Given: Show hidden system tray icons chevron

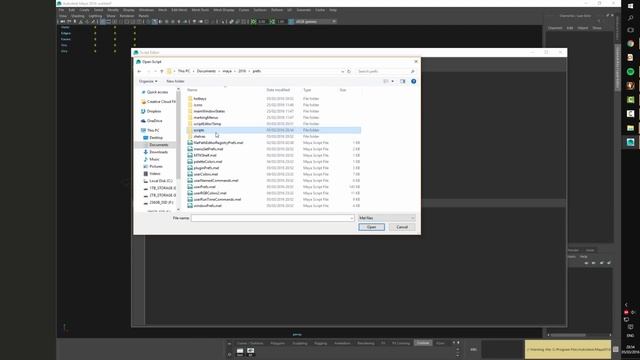Looking at the screenshot, I should pos(626,304).
